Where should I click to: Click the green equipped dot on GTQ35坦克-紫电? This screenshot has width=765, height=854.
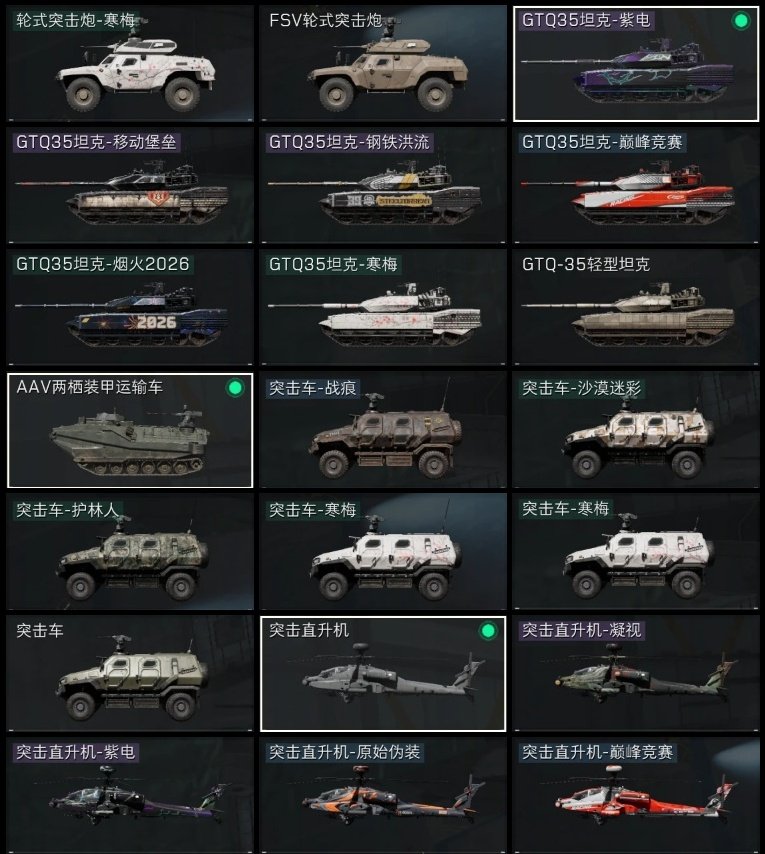point(741,21)
